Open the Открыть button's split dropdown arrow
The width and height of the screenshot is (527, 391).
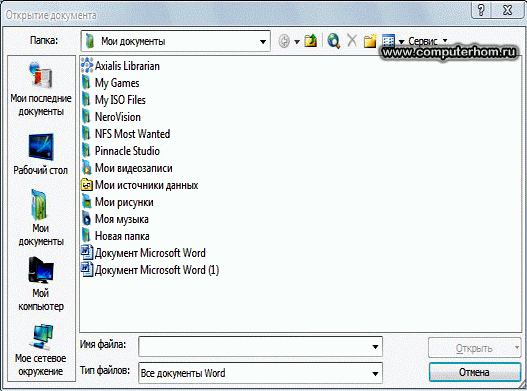517,348
